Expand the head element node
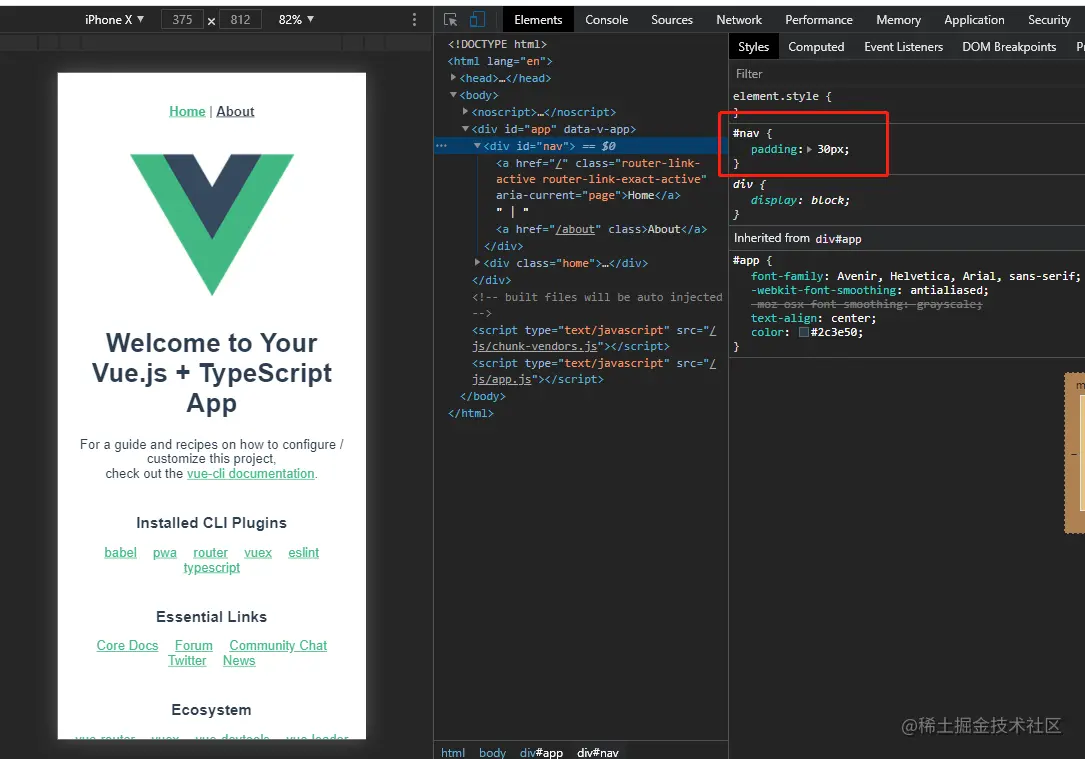The height and width of the screenshot is (759, 1085). (x=453, y=77)
